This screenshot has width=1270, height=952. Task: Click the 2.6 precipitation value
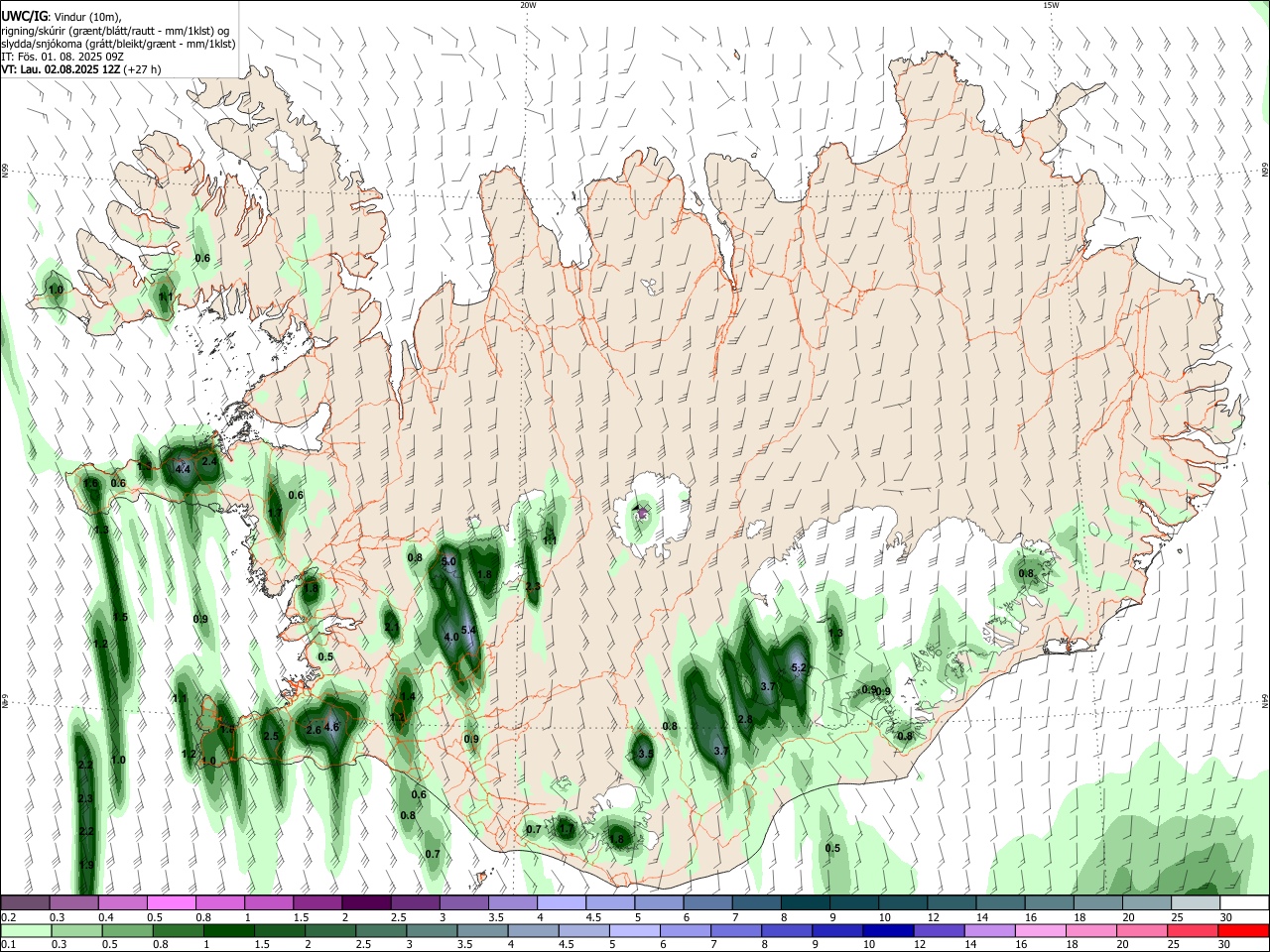point(314,730)
